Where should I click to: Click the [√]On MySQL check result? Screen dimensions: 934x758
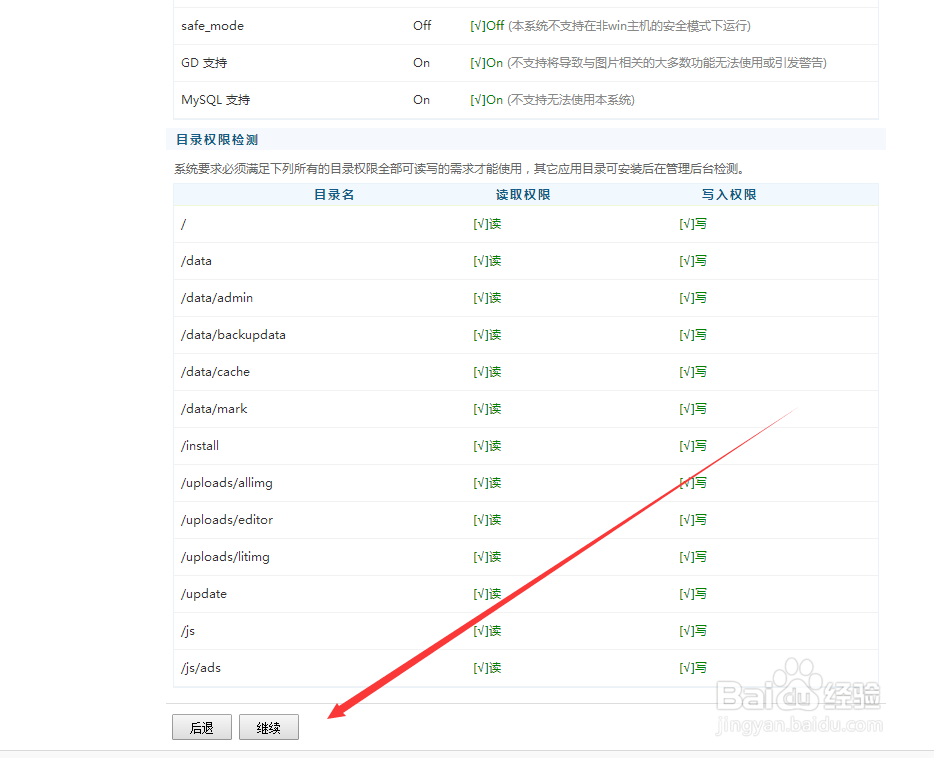(487, 99)
